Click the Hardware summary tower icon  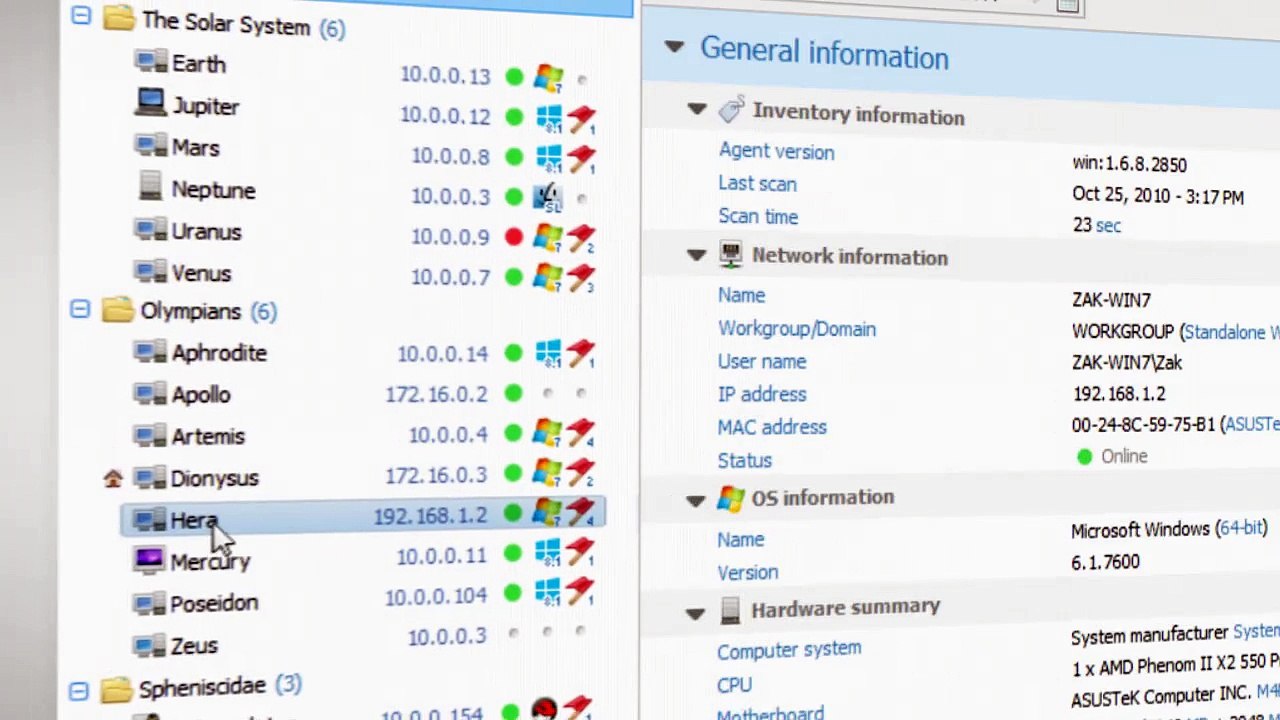[x=730, y=611]
